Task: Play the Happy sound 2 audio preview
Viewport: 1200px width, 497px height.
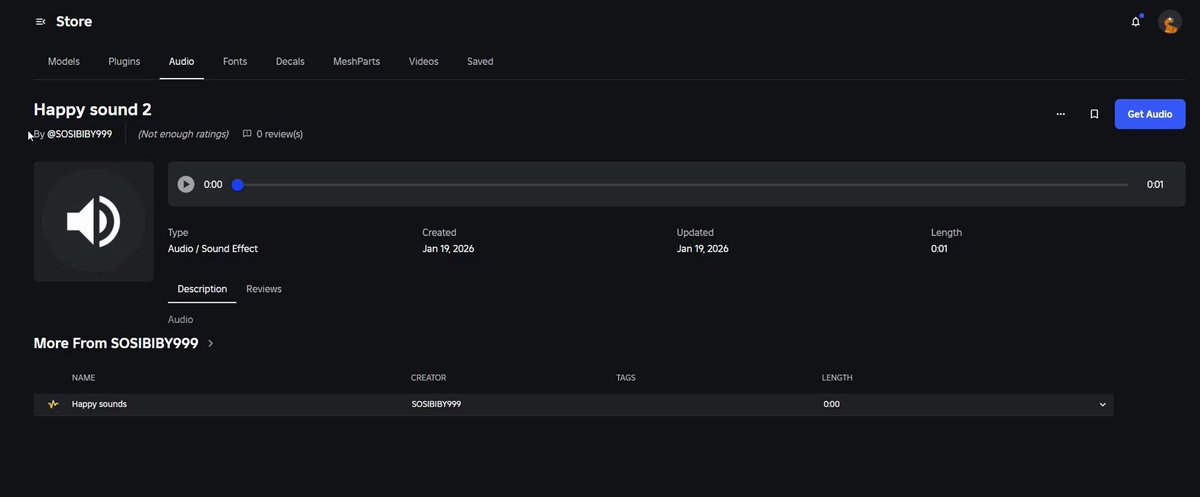Action: point(186,184)
